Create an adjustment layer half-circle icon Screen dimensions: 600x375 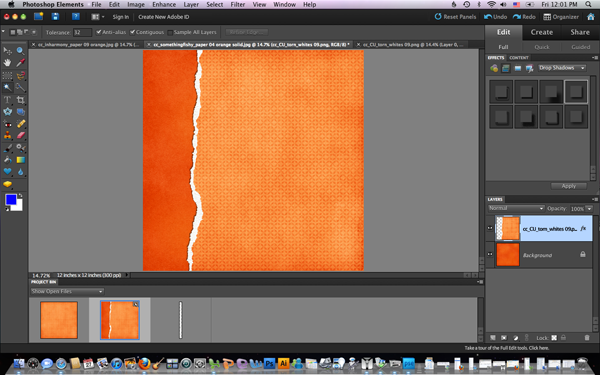tap(515, 338)
